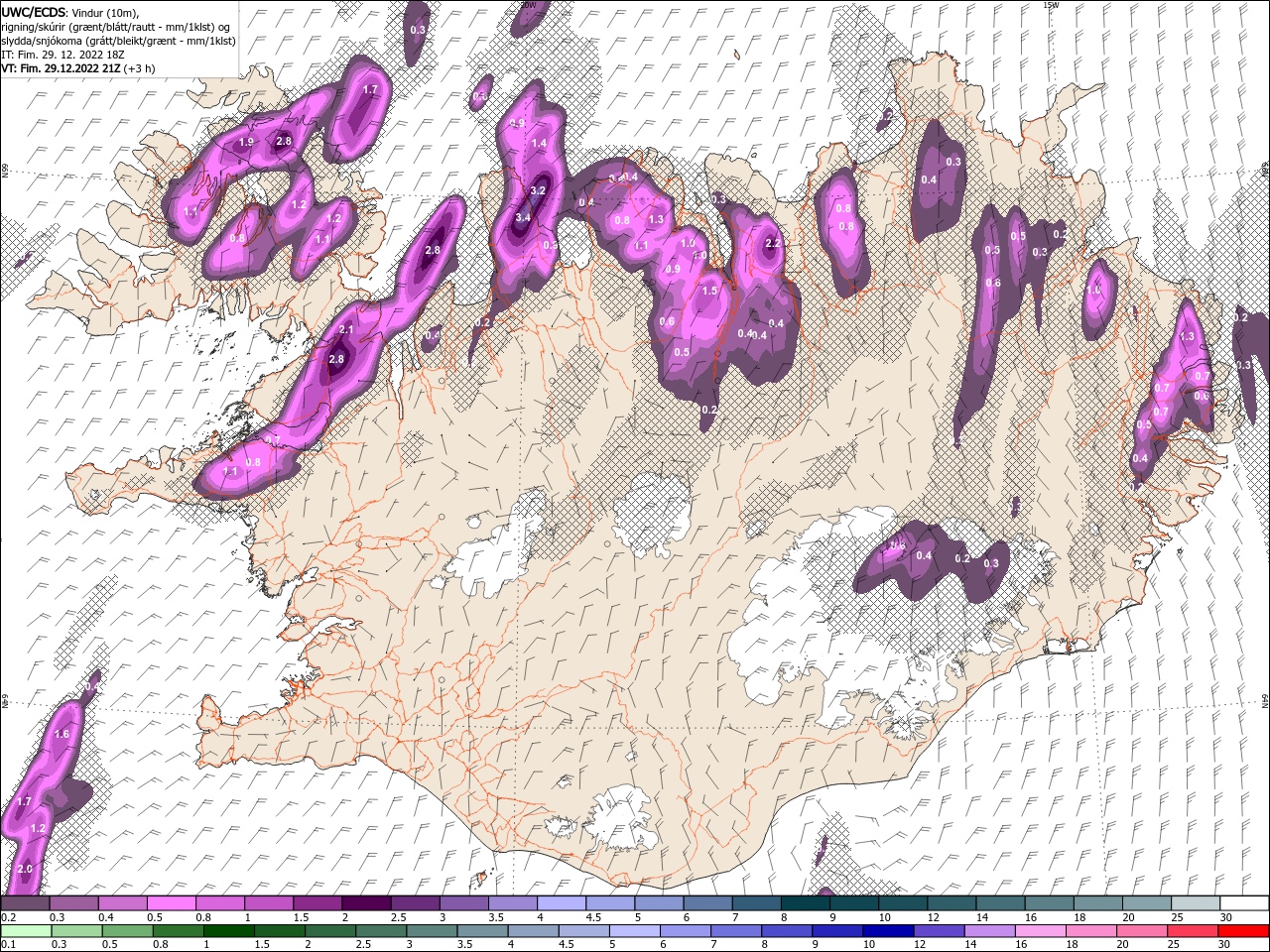Click the 3.4 snowfall value on the map
This screenshot has width=1270, height=952.
(x=523, y=217)
